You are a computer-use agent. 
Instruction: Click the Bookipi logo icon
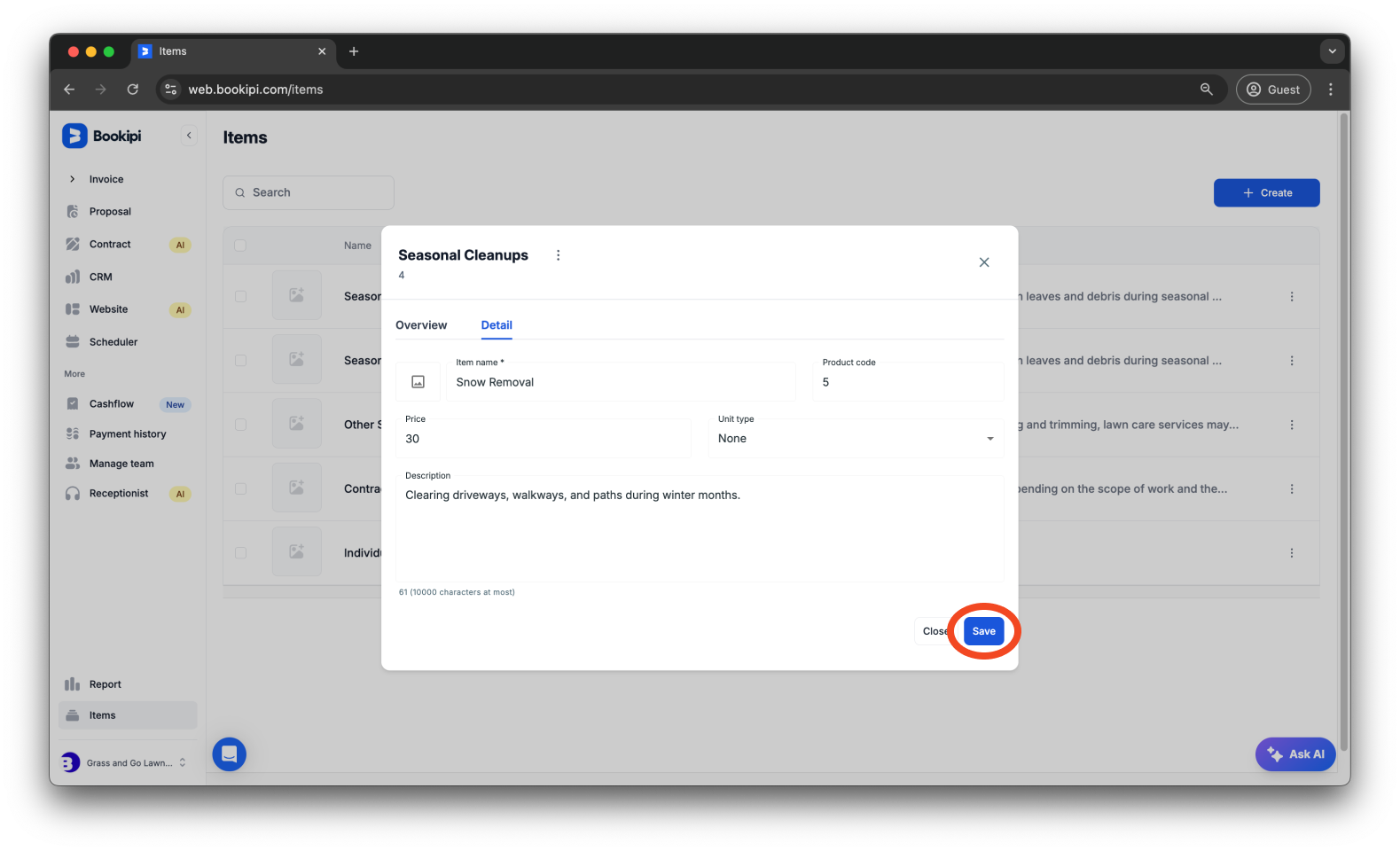pyautogui.click(x=74, y=136)
